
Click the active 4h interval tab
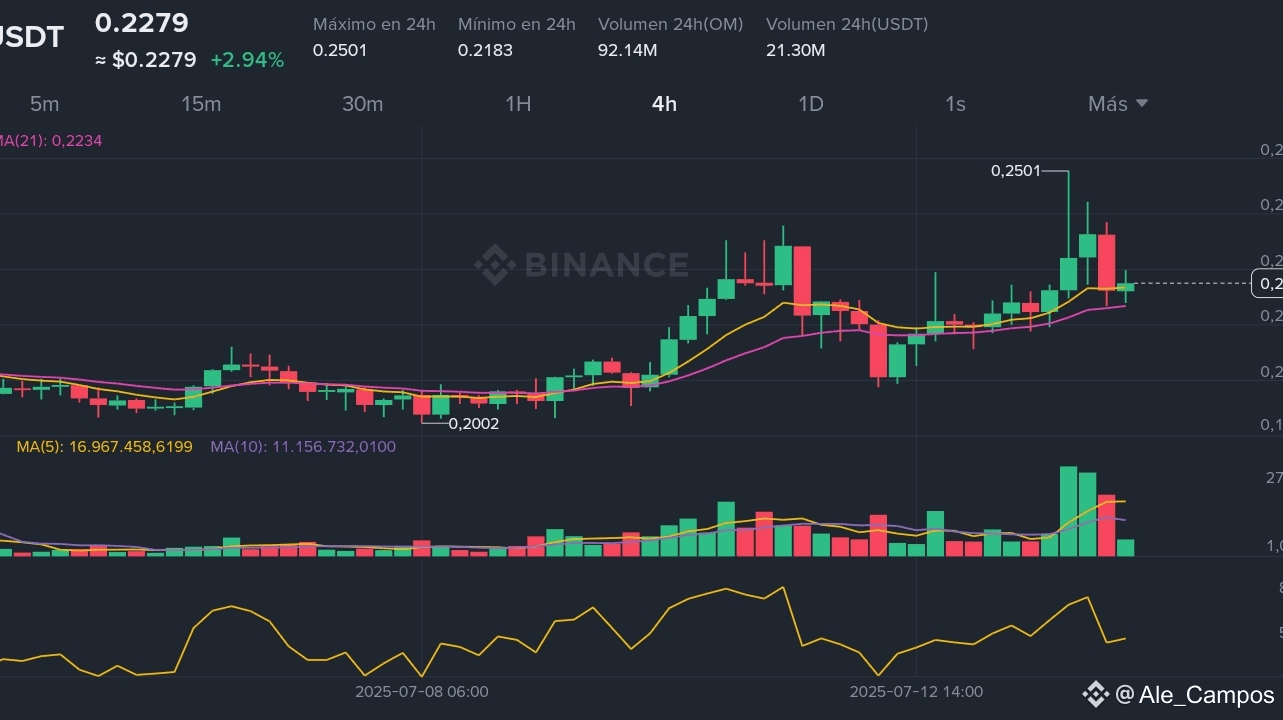coord(664,104)
